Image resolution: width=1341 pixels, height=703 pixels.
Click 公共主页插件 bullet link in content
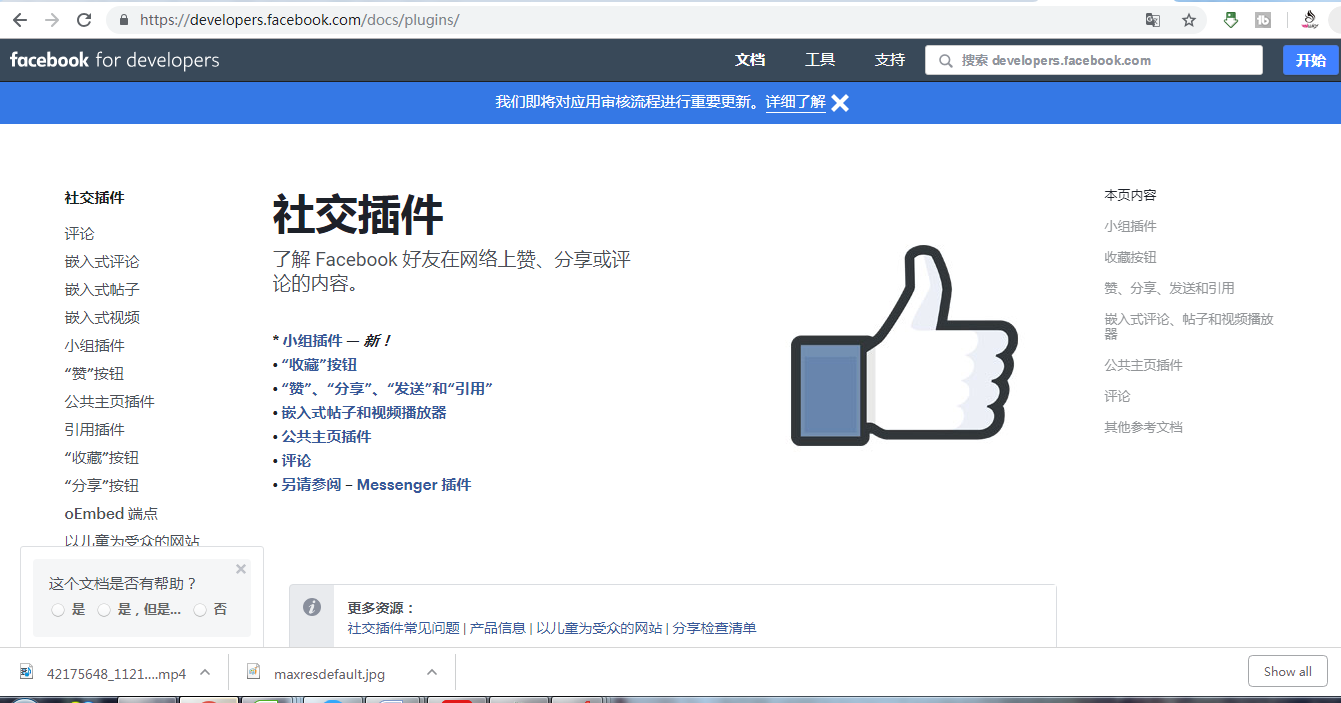326,436
